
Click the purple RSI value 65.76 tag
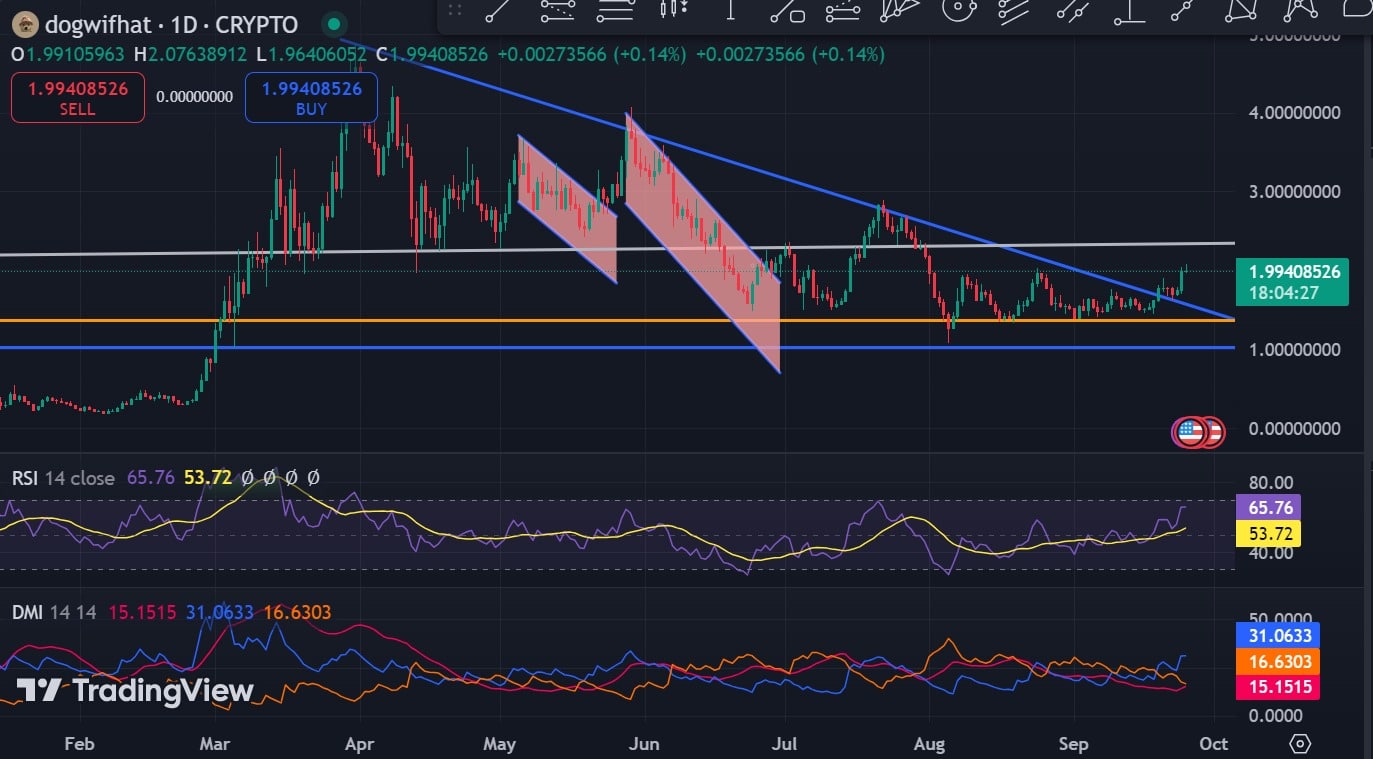(x=1267, y=508)
